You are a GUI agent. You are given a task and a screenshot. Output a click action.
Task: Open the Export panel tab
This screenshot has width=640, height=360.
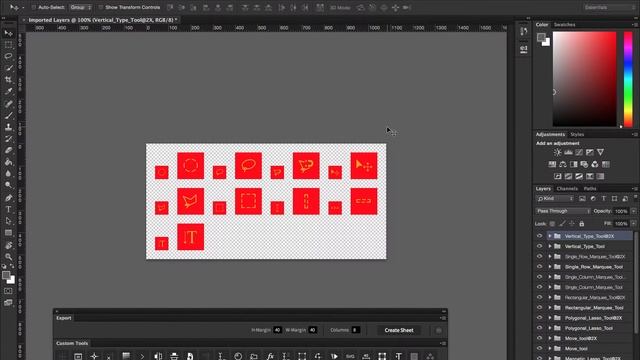click(x=64, y=318)
